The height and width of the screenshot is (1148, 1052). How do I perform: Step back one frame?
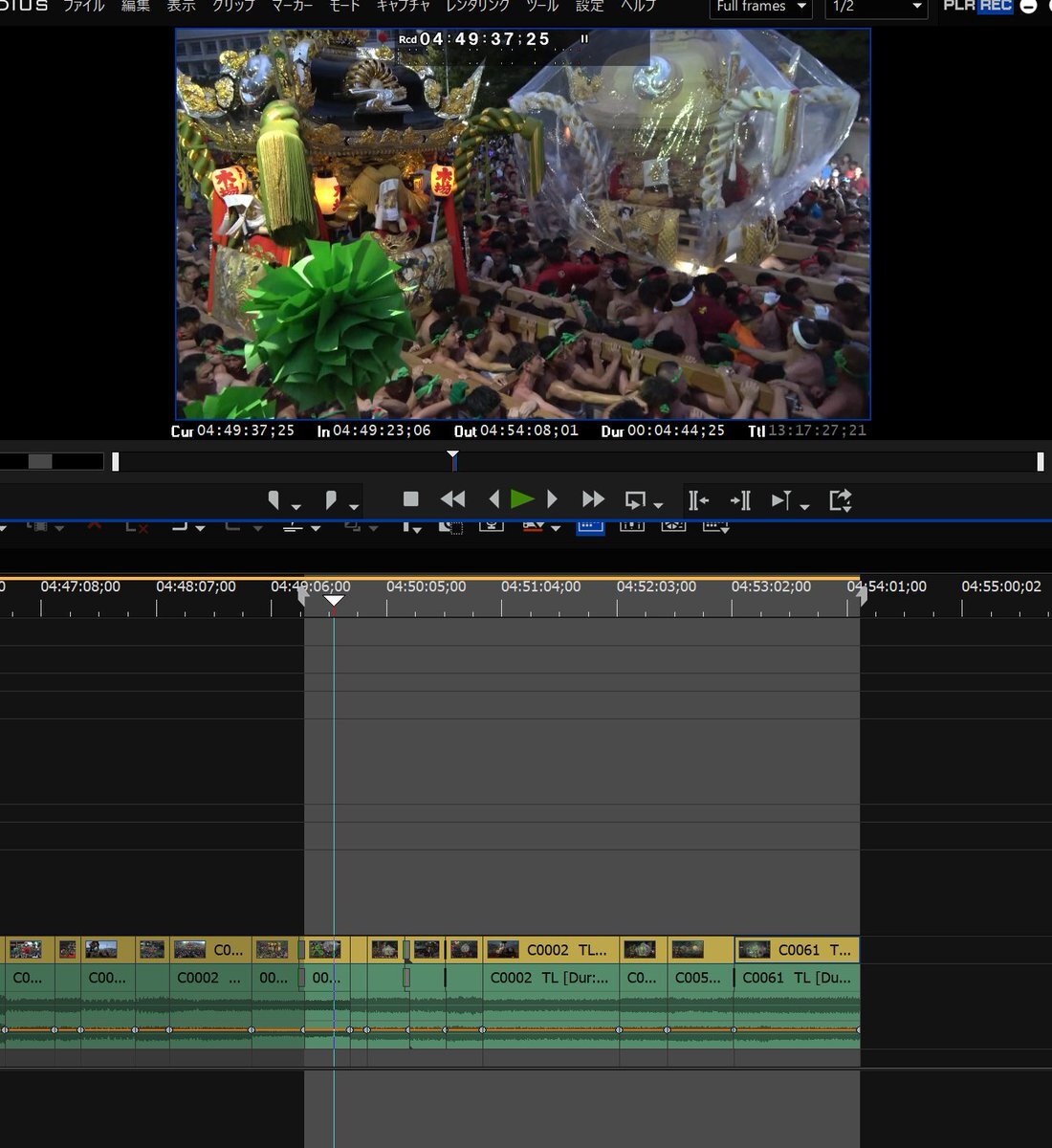click(x=493, y=499)
